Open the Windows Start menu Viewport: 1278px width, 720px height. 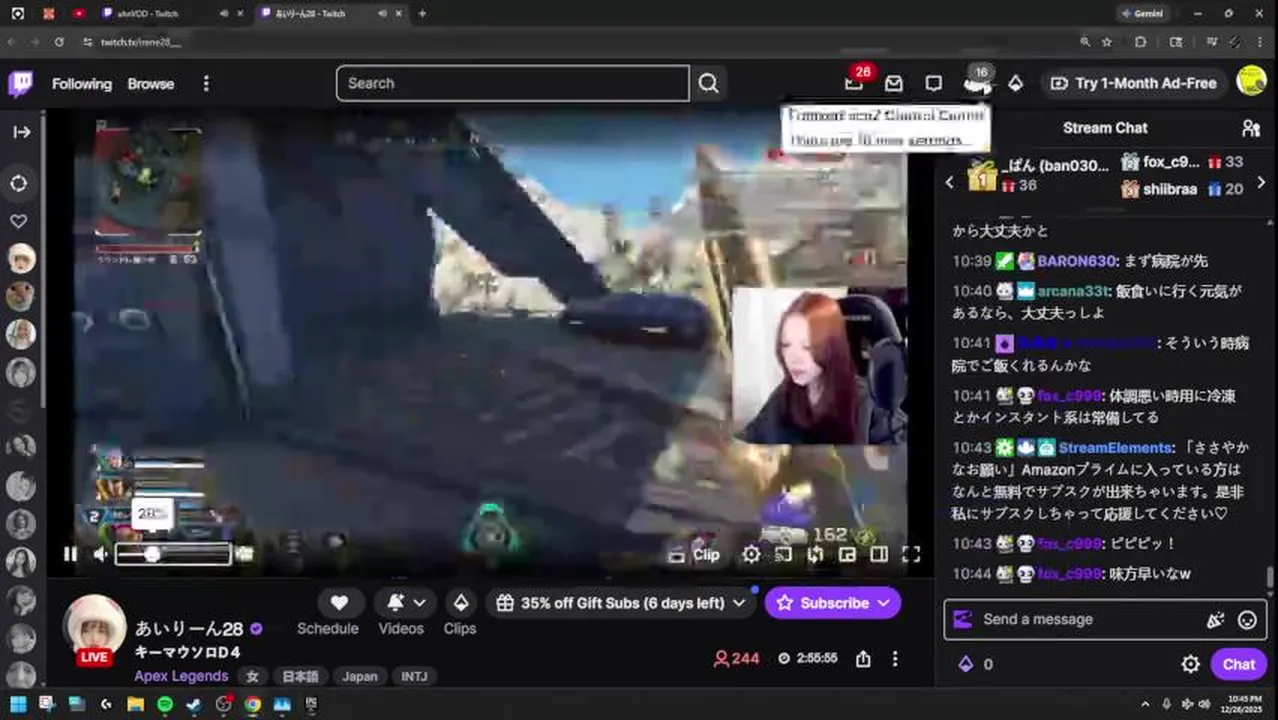17,704
